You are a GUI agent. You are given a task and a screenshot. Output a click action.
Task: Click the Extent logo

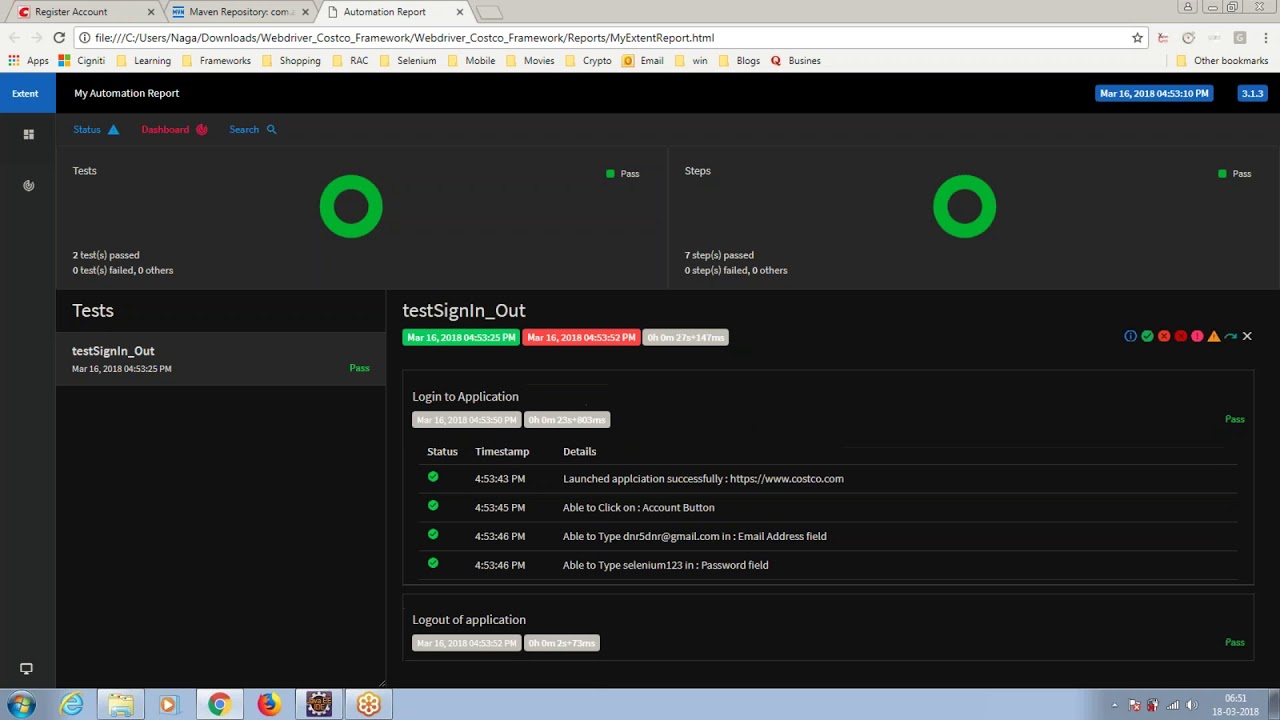pos(25,93)
